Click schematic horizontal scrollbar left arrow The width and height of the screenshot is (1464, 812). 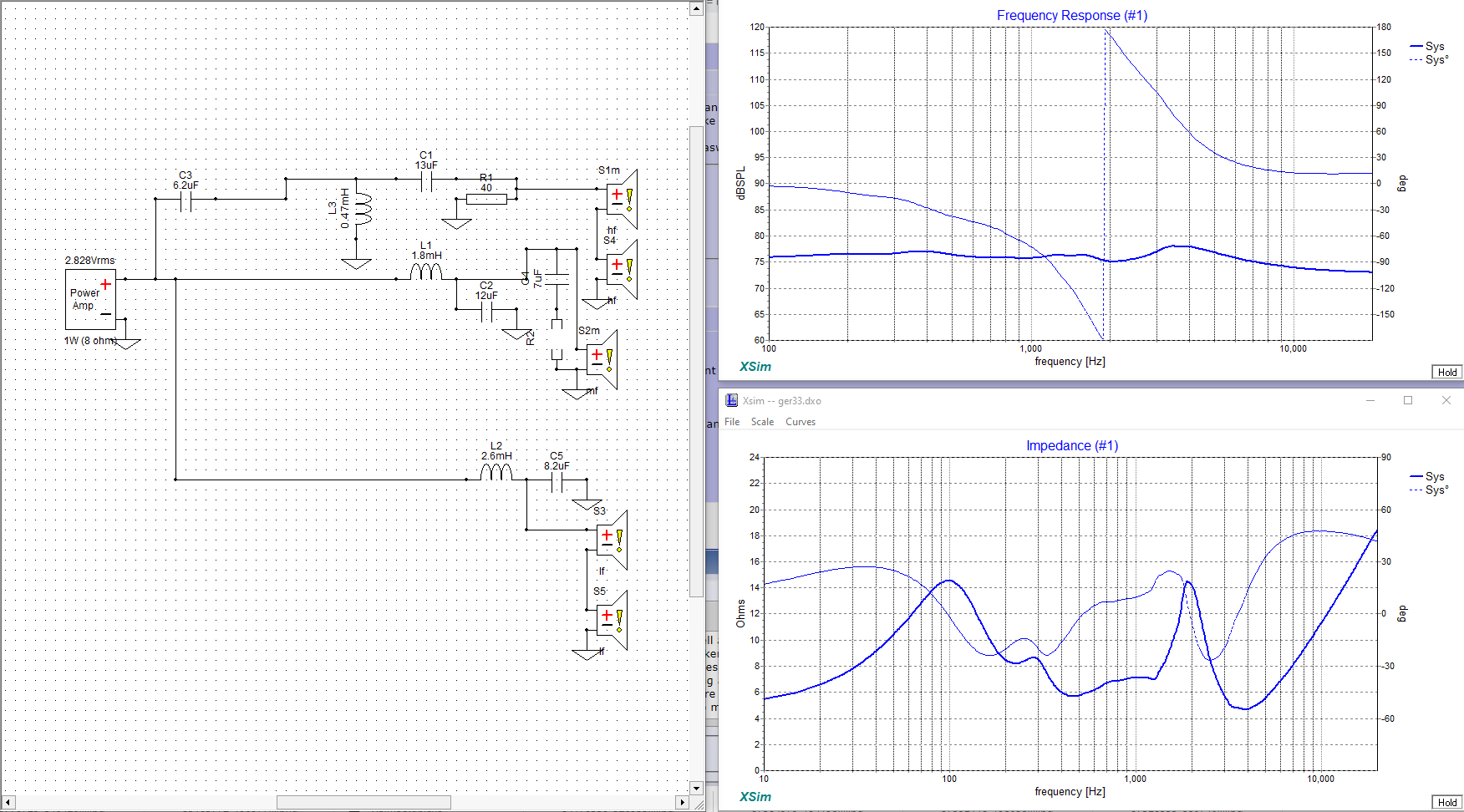(8, 802)
